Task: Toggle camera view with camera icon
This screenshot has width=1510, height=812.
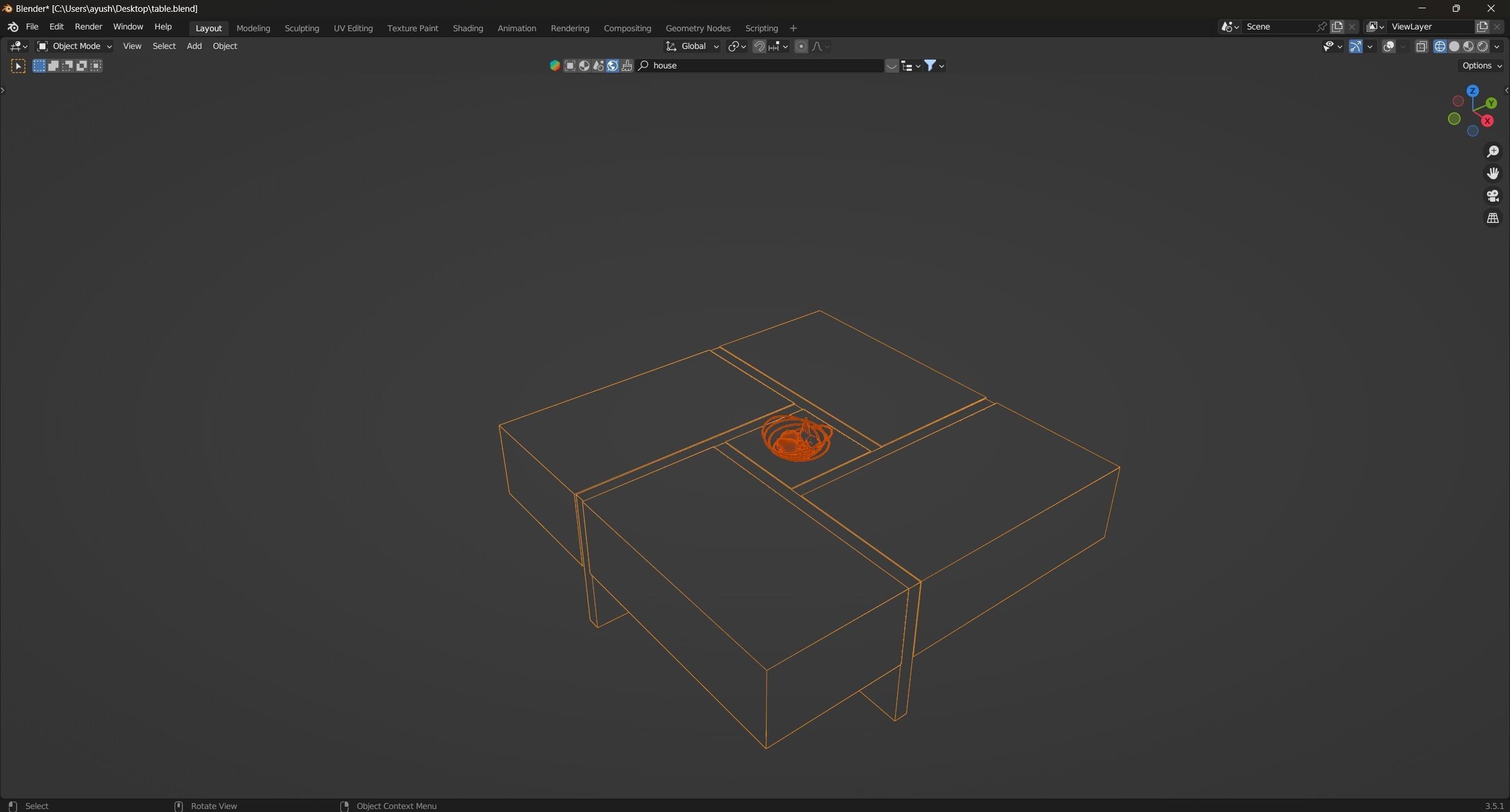Action: [1492, 196]
